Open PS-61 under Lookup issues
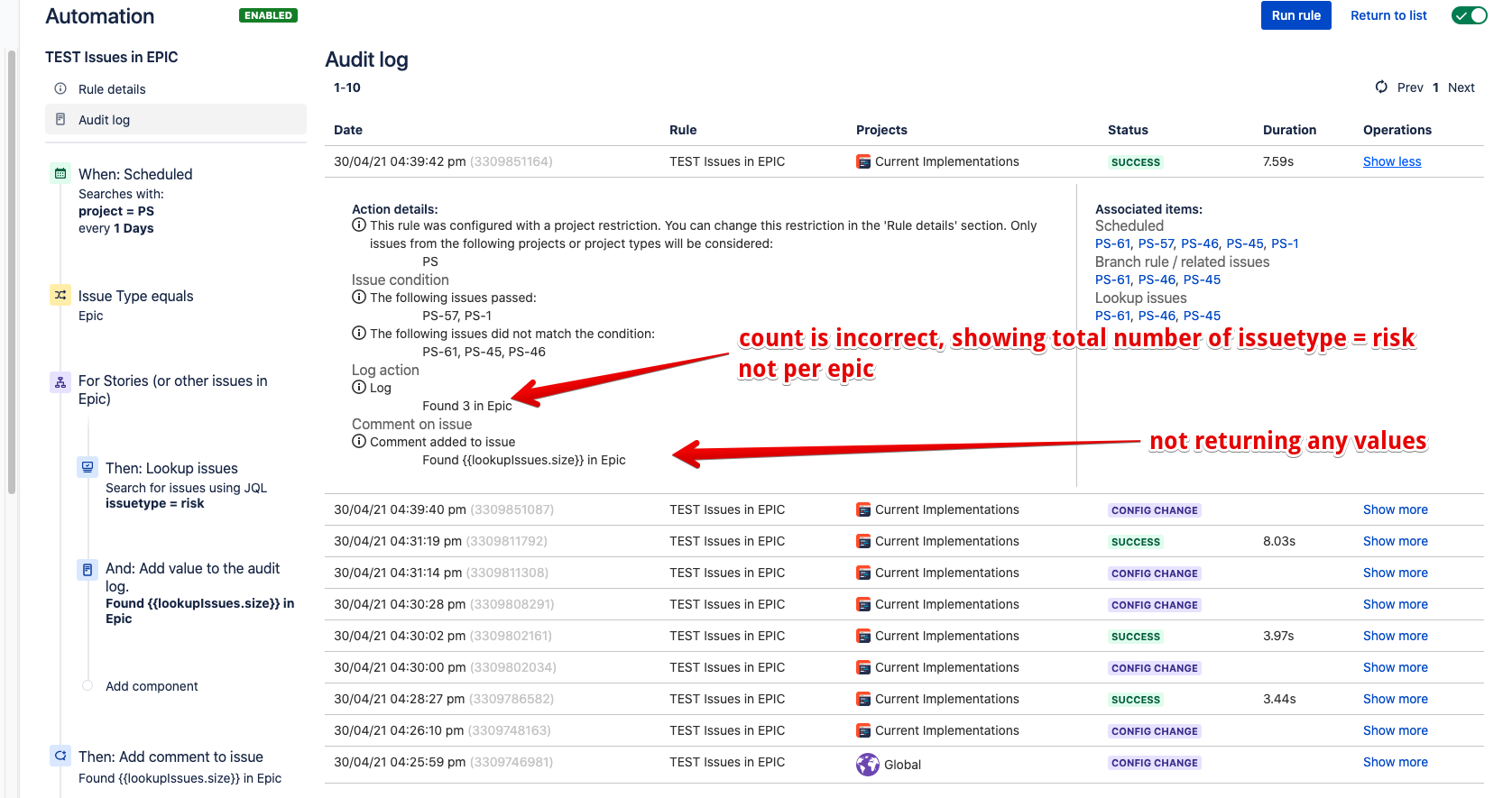 click(x=1112, y=316)
